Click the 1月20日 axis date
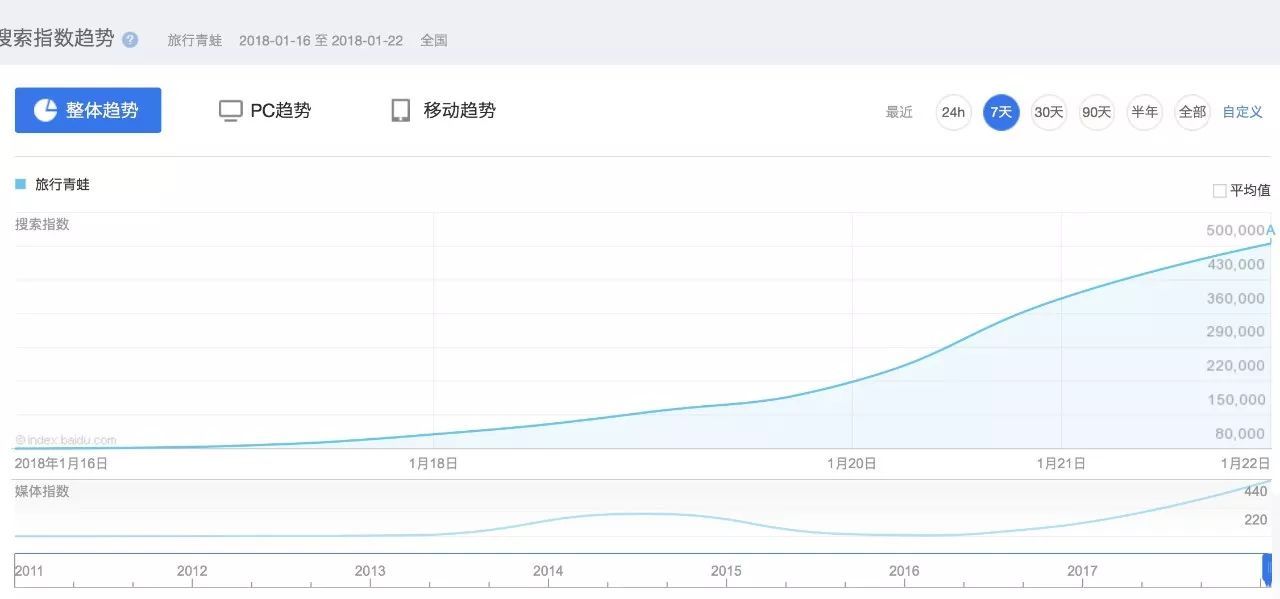Screen dimensions: 1280x599 point(852,463)
